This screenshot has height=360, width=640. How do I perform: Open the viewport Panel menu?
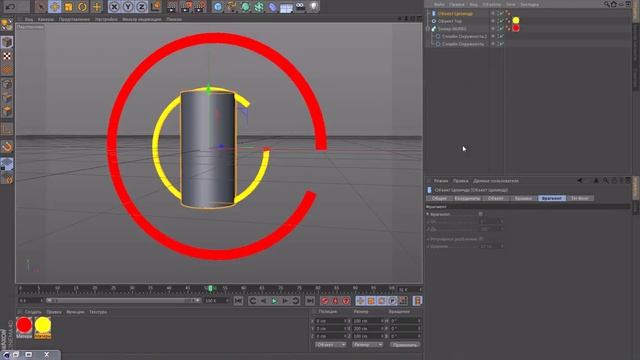174,19
